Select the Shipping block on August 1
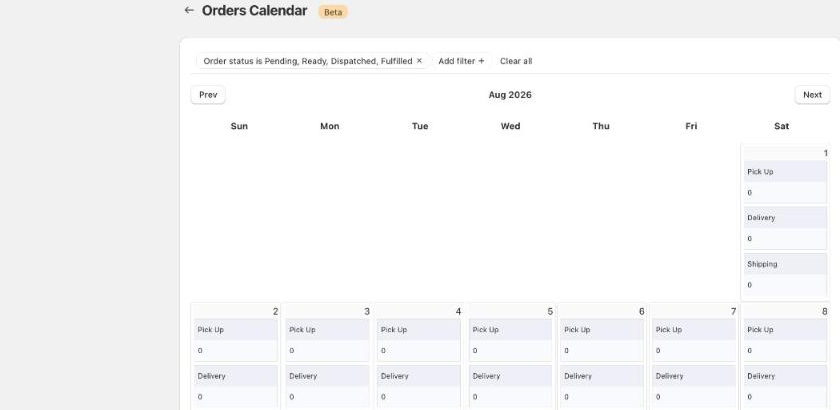This screenshot has width=840, height=410. pyautogui.click(x=785, y=274)
